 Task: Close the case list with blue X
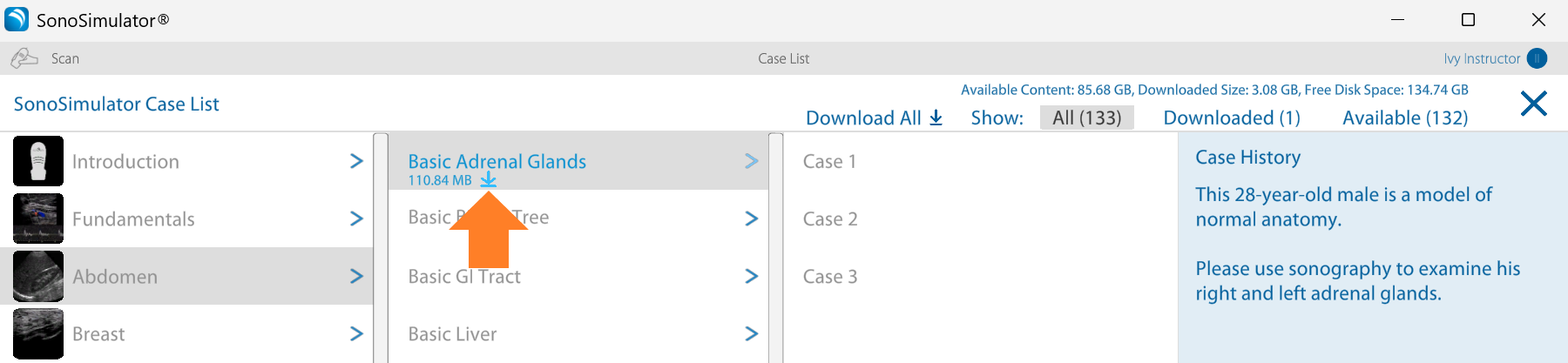pos(1533,104)
